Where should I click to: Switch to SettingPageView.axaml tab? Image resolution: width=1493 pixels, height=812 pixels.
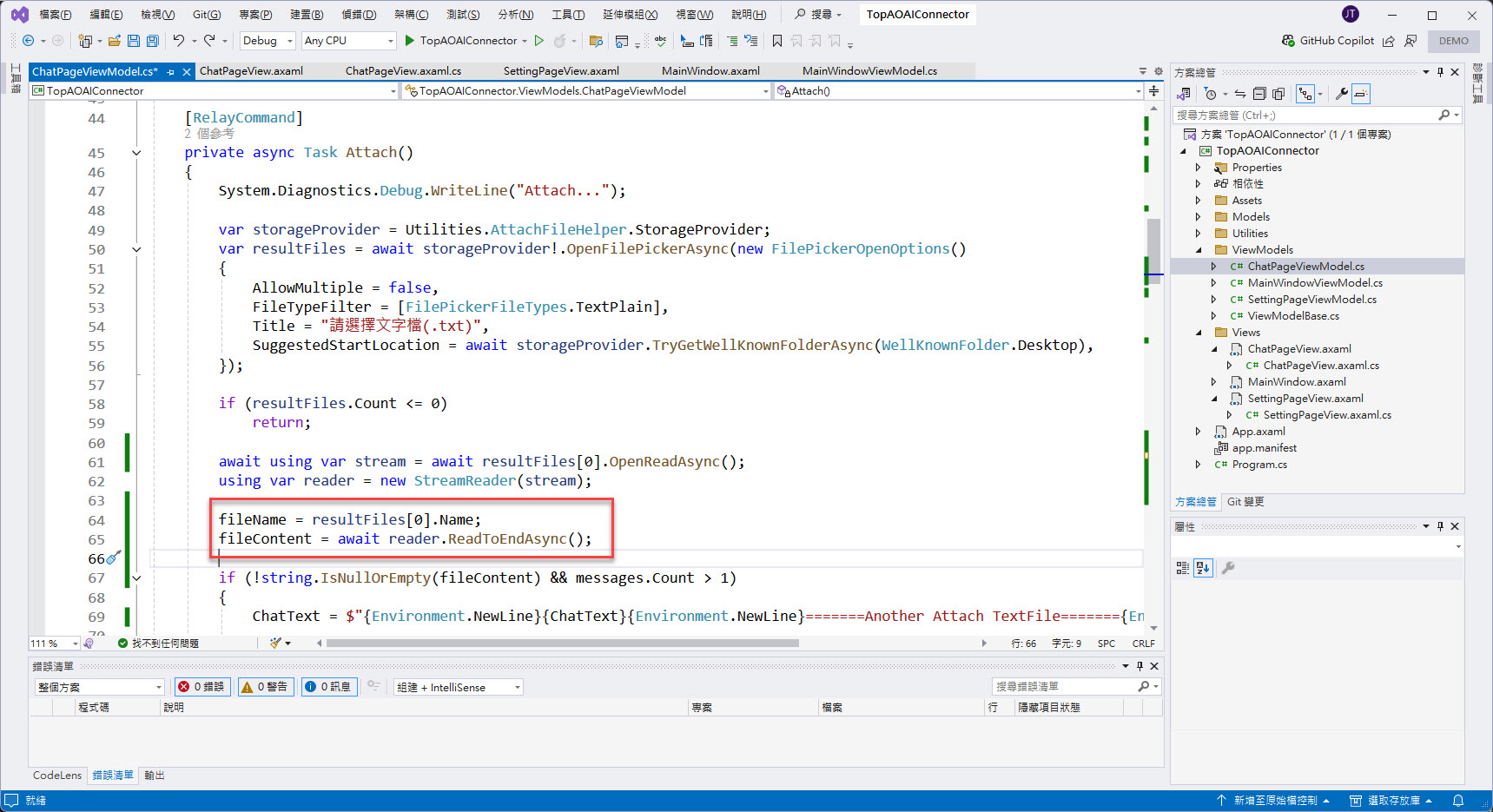(x=561, y=71)
